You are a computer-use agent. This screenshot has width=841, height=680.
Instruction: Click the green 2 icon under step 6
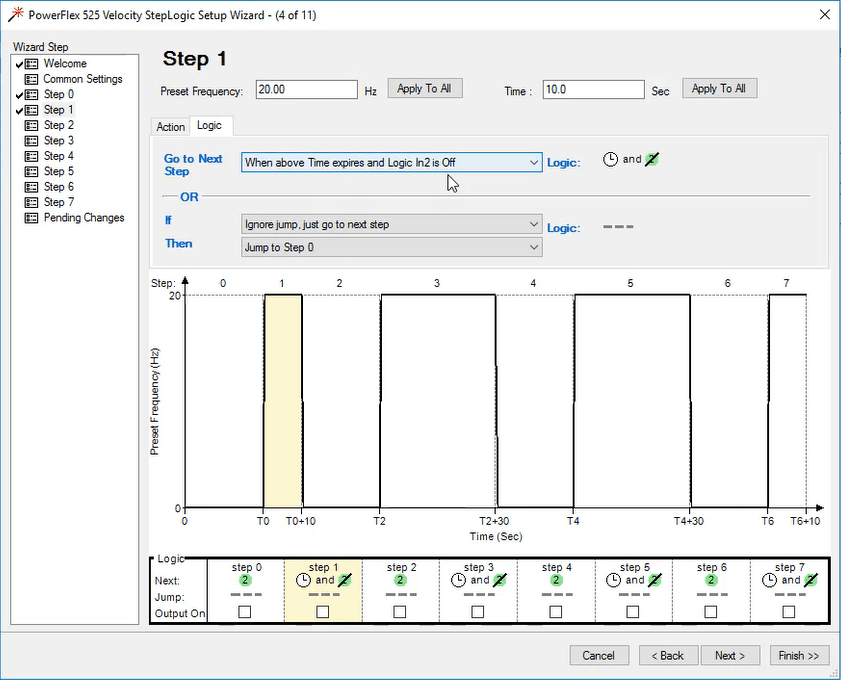tap(711, 580)
